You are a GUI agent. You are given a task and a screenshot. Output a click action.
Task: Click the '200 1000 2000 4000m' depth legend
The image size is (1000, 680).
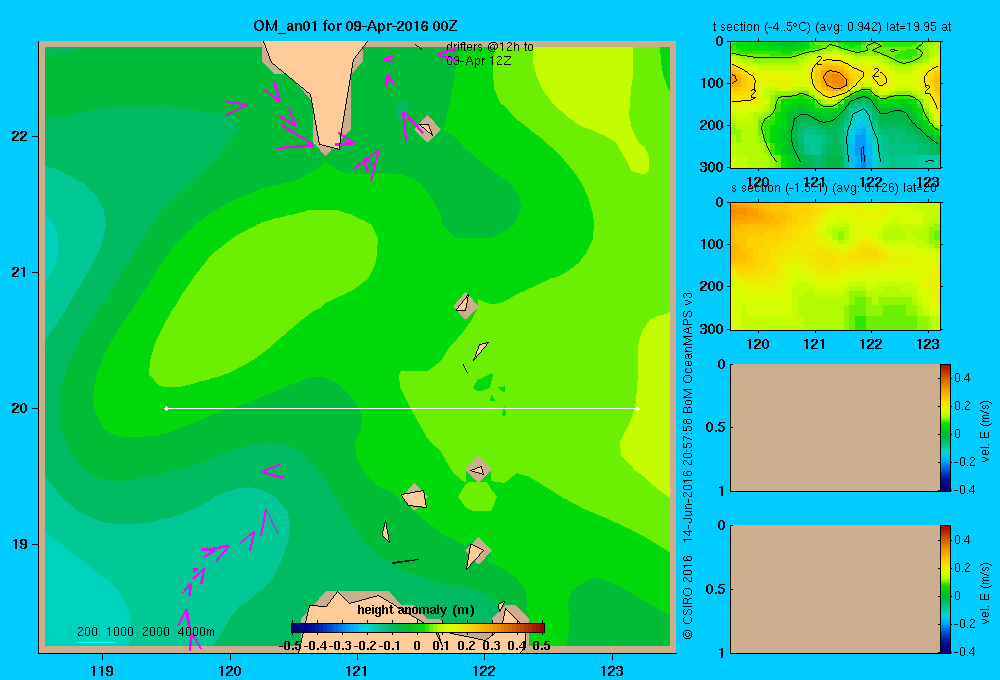click(x=145, y=632)
